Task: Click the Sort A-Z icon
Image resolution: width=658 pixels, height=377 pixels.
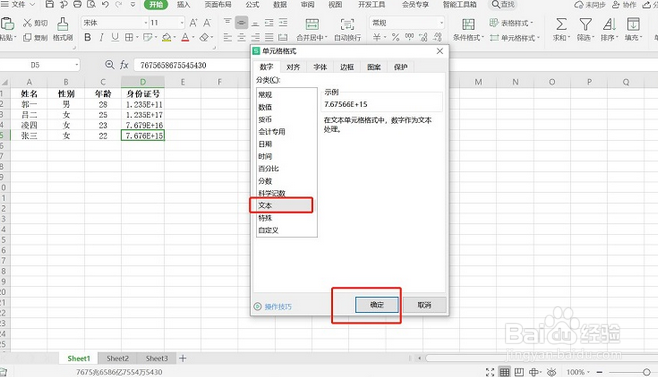Action: click(x=609, y=24)
